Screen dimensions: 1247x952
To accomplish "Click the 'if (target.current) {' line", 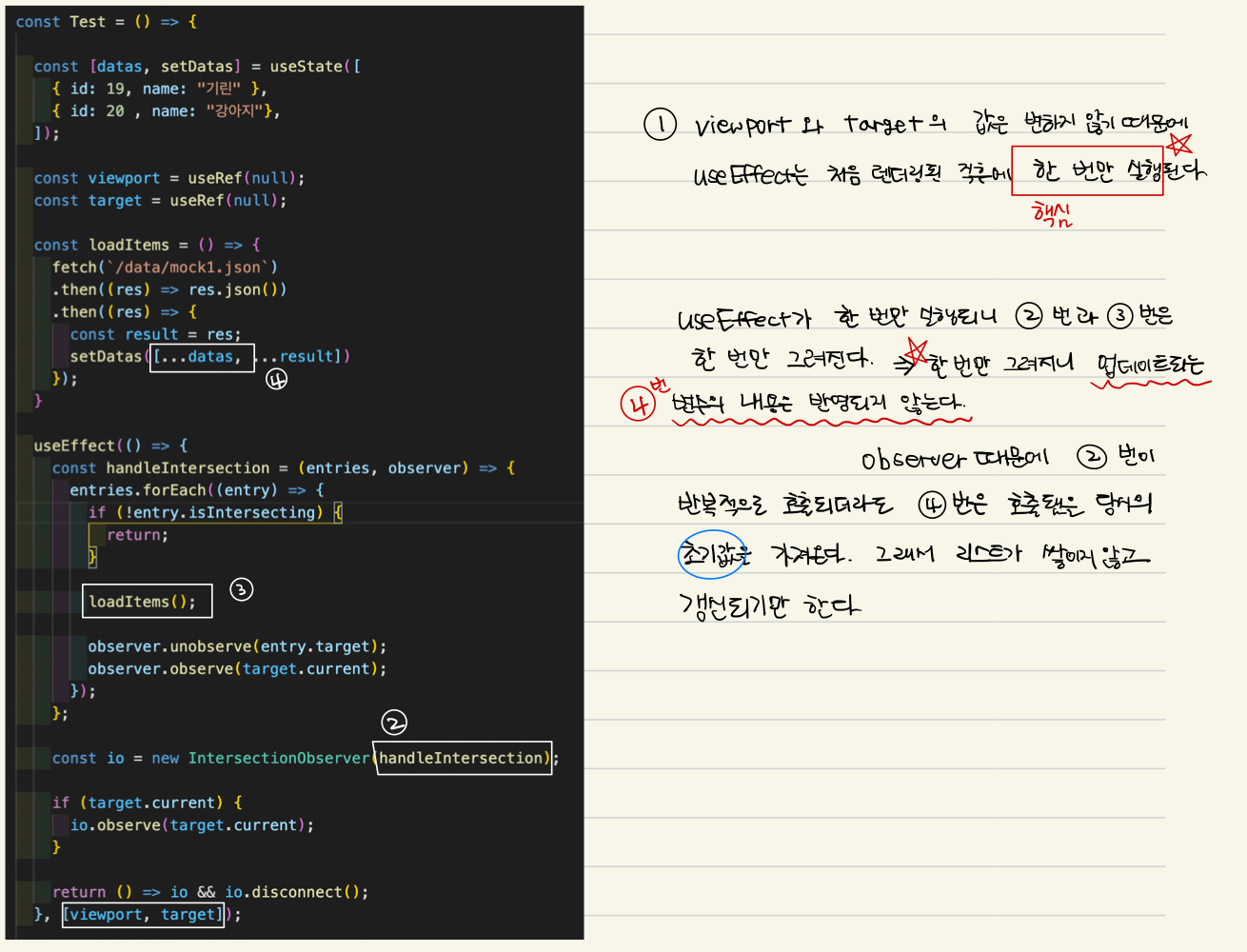I will click(147, 803).
